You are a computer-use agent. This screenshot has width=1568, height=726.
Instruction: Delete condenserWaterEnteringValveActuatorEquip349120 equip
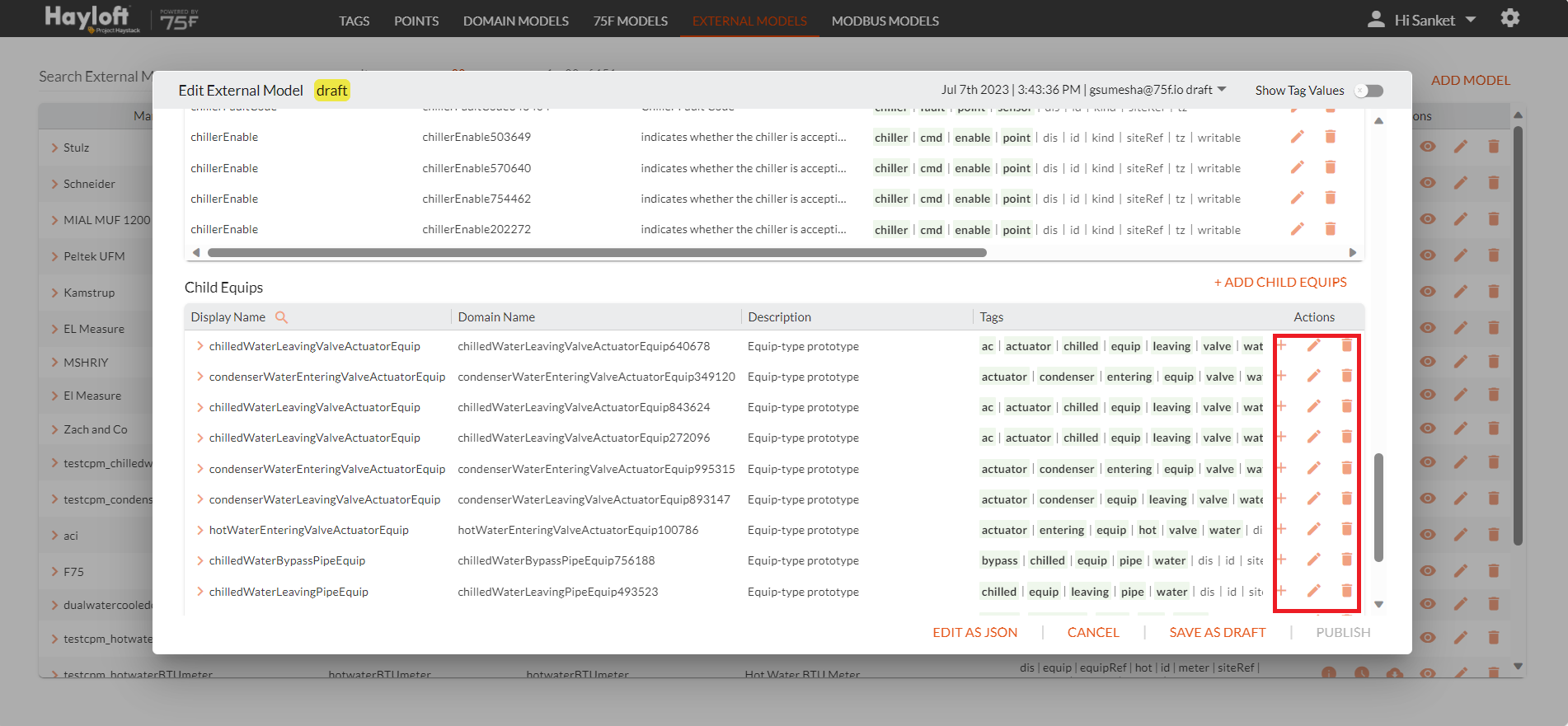point(1346,376)
